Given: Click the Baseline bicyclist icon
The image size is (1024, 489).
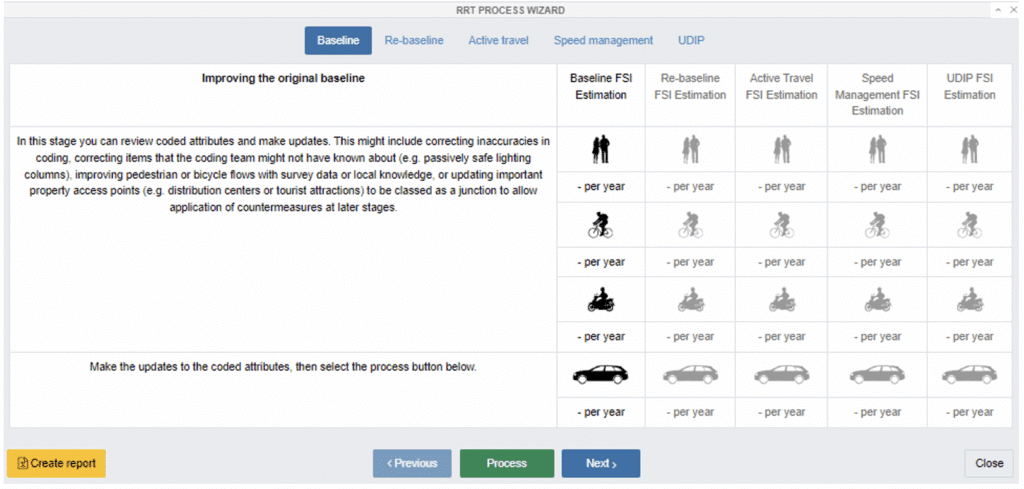Looking at the screenshot, I should coord(600,225).
